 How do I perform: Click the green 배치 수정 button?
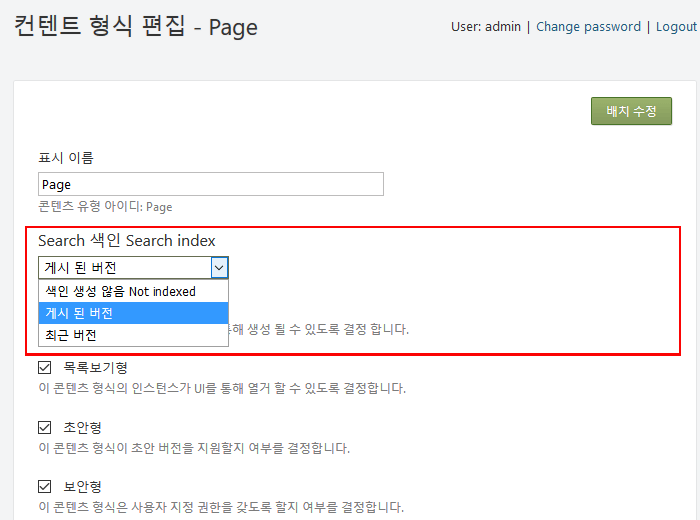[631, 111]
